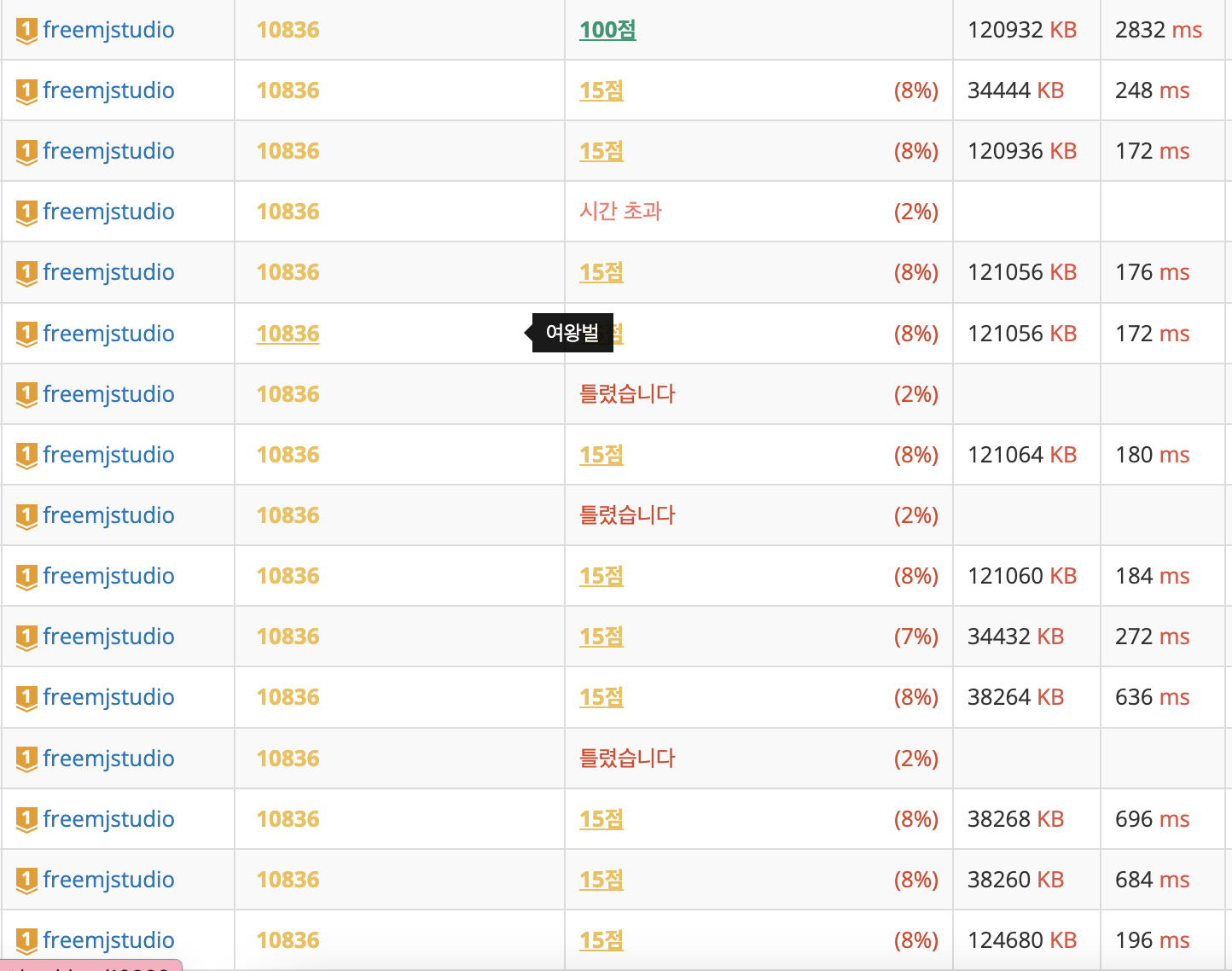Open freemjstudio profile in the 684 ms row

pyautogui.click(x=108, y=880)
